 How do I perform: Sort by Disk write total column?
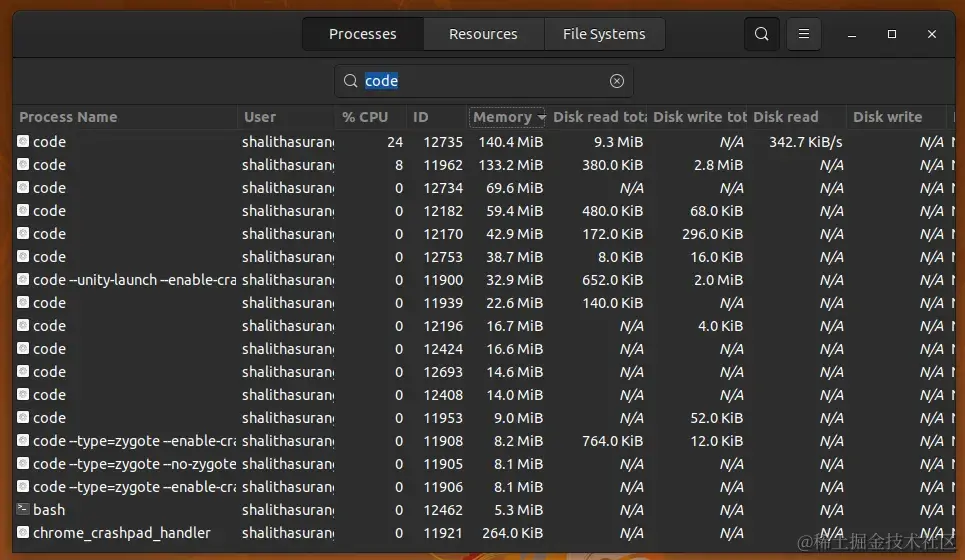[x=697, y=117]
